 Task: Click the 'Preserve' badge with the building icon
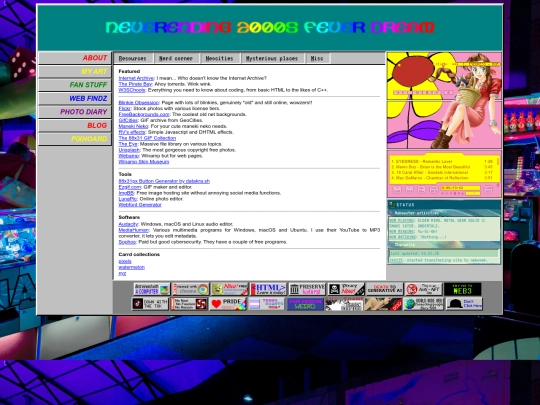coord(307,289)
